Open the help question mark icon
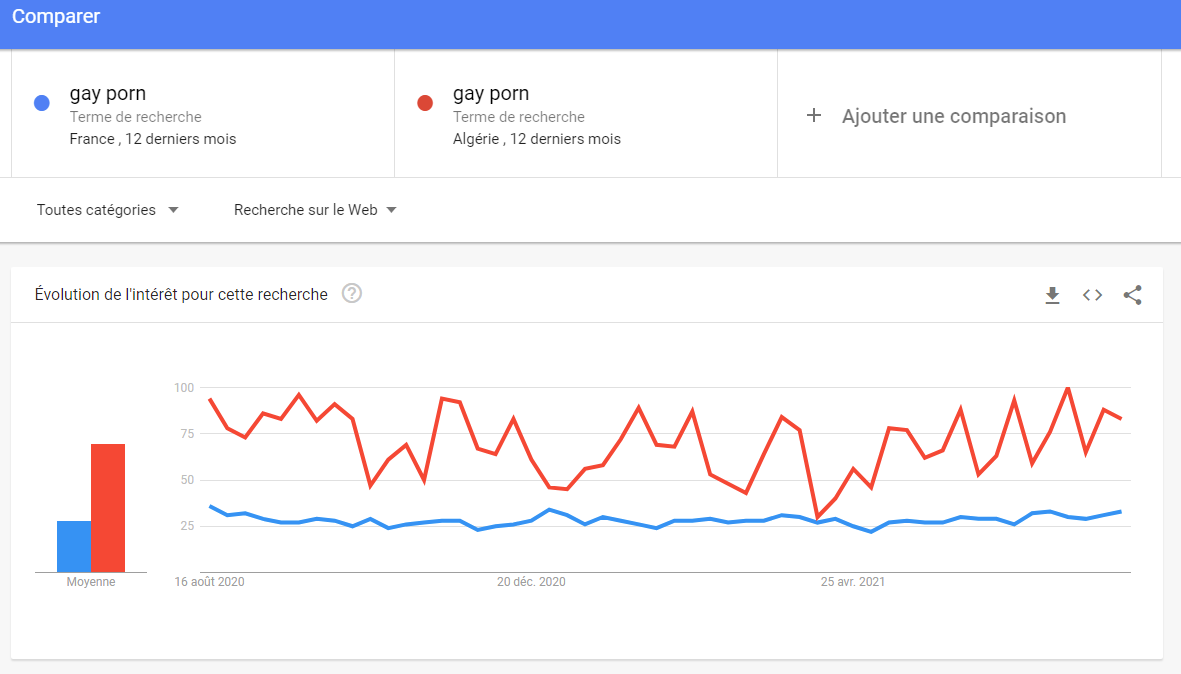This screenshot has width=1181, height=674. 352,294
